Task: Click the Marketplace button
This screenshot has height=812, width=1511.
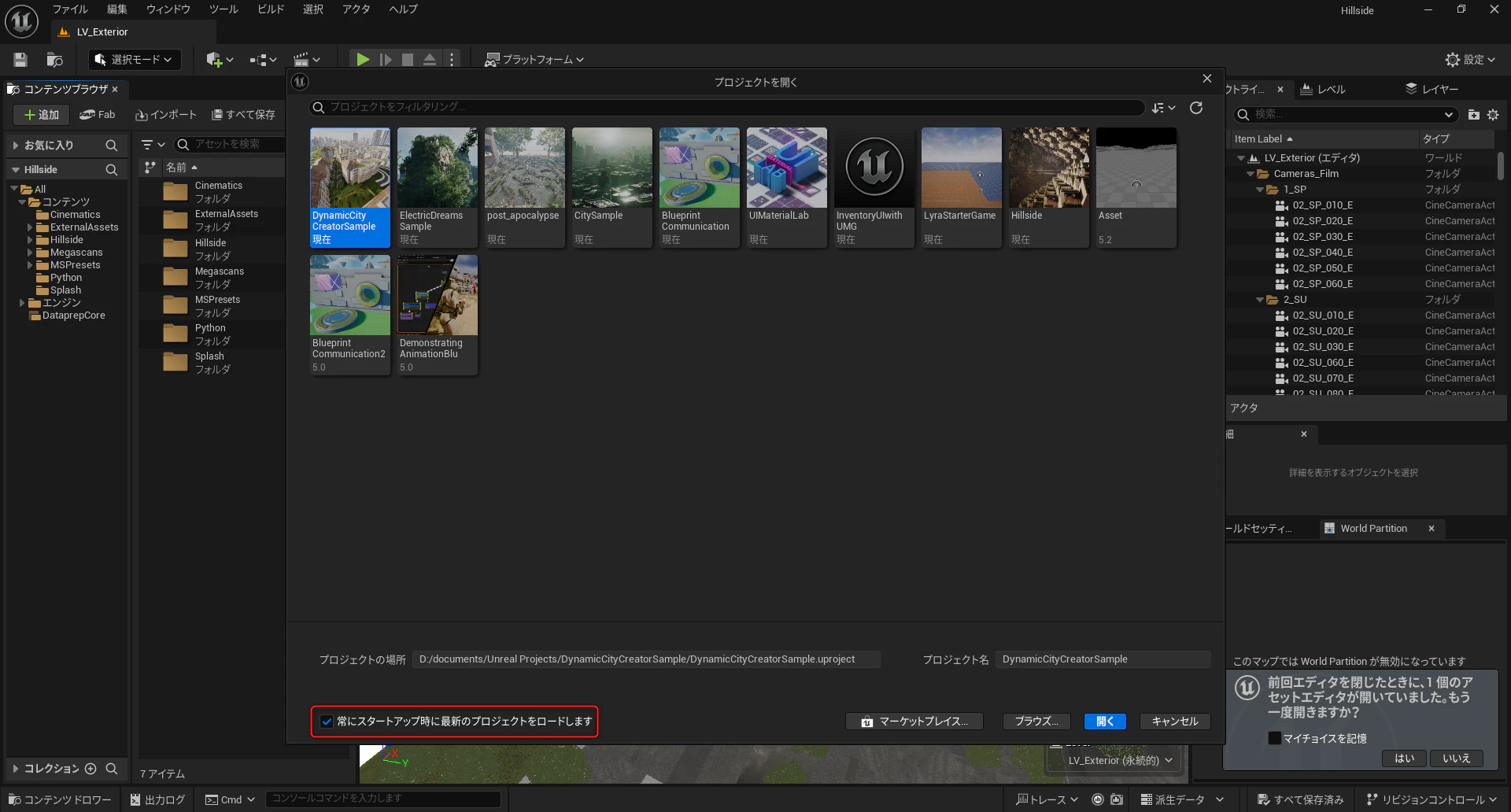Action: 914,722
